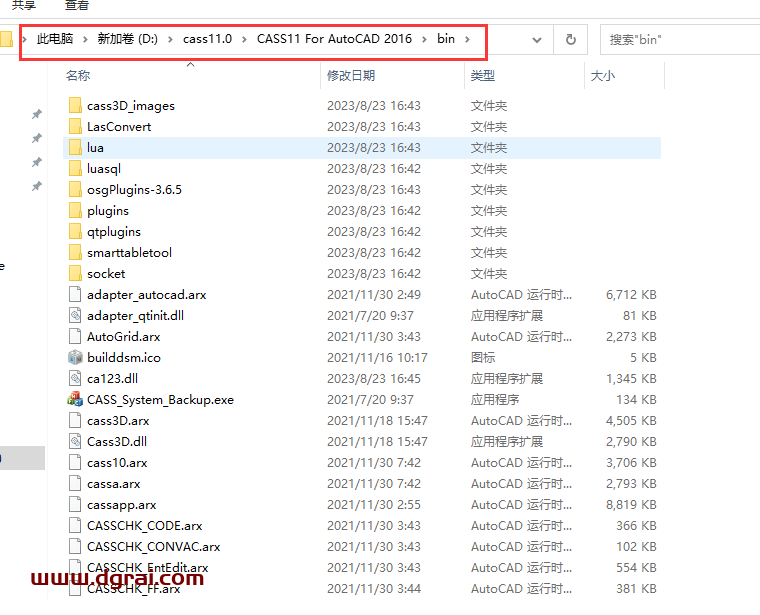The width and height of the screenshot is (760, 615).
Task: Select the qtplugins folder name
Action: coord(114,232)
